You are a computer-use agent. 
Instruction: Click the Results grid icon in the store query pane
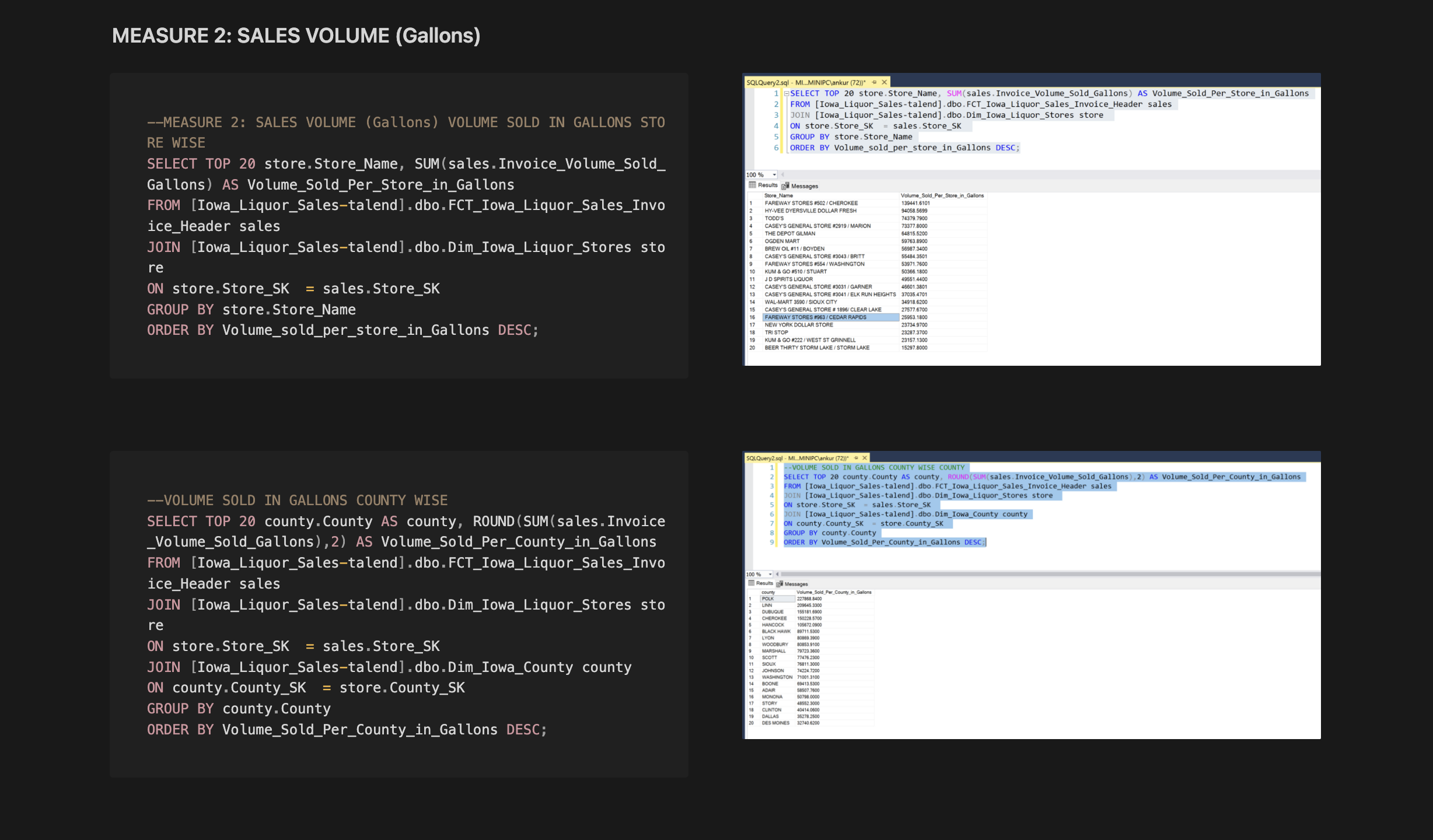[x=752, y=184]
